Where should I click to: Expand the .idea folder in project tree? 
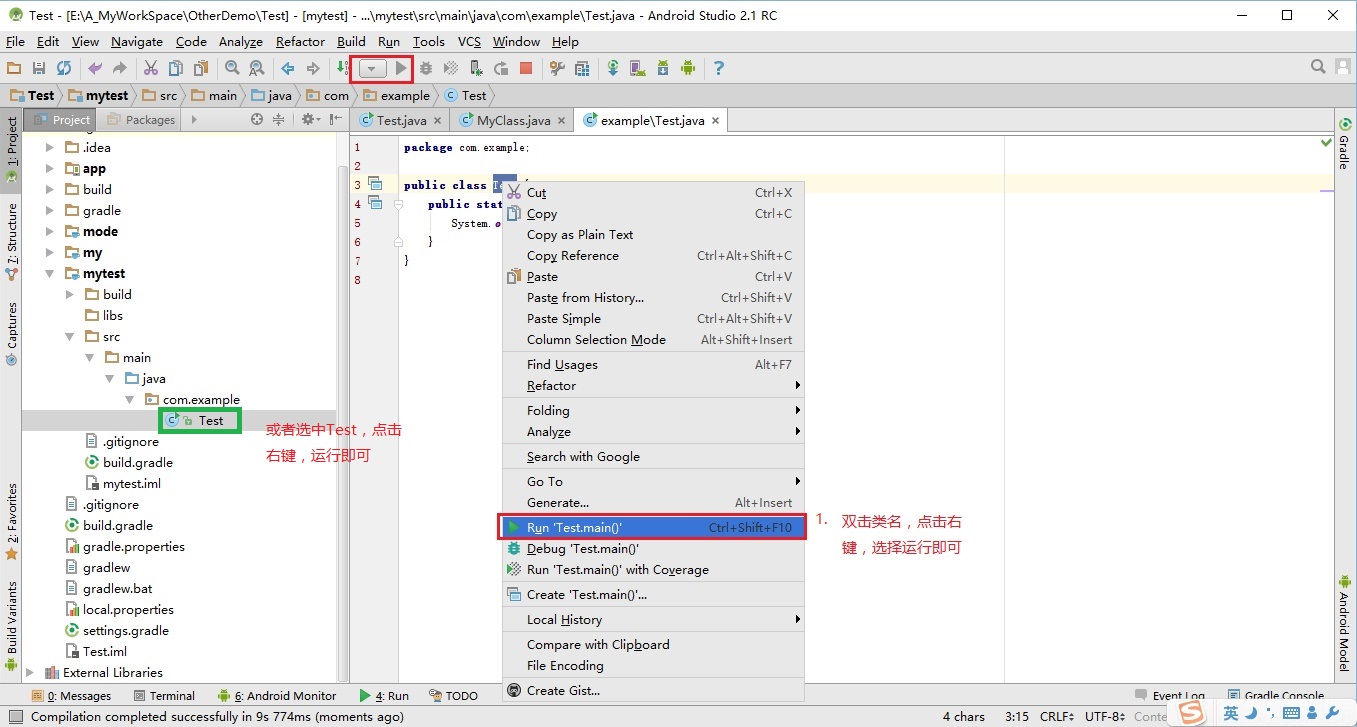50,148
